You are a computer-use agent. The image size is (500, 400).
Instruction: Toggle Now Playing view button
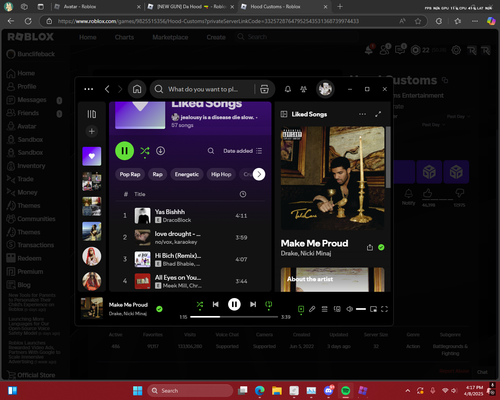tap(301, 309)
